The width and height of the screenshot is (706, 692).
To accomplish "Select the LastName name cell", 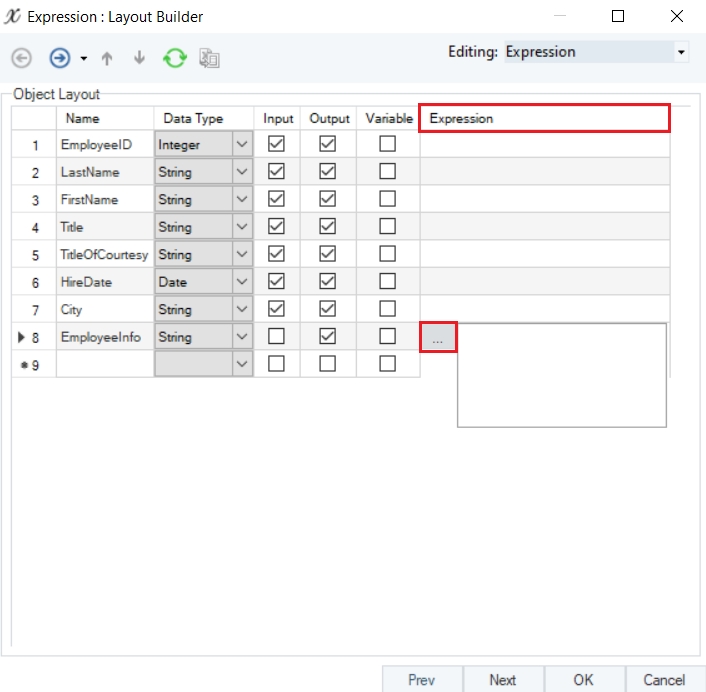I will [105, 172].
